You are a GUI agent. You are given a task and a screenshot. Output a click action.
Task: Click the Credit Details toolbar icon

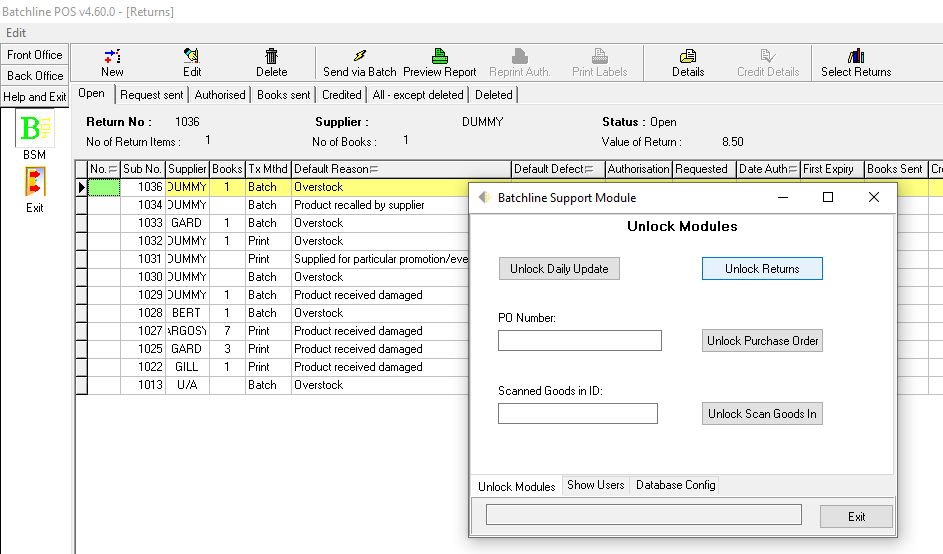click(x=768, y=56)
